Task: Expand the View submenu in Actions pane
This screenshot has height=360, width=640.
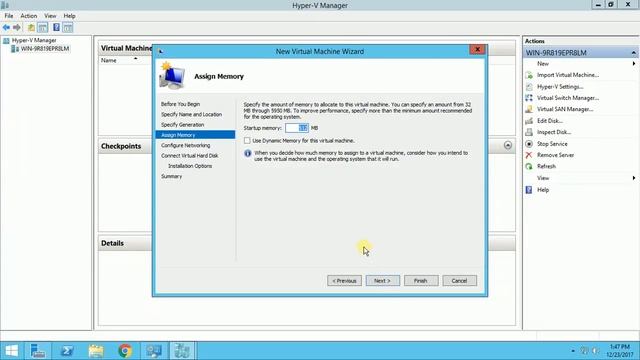Action: pyautogui.click(x=634, y=178)
